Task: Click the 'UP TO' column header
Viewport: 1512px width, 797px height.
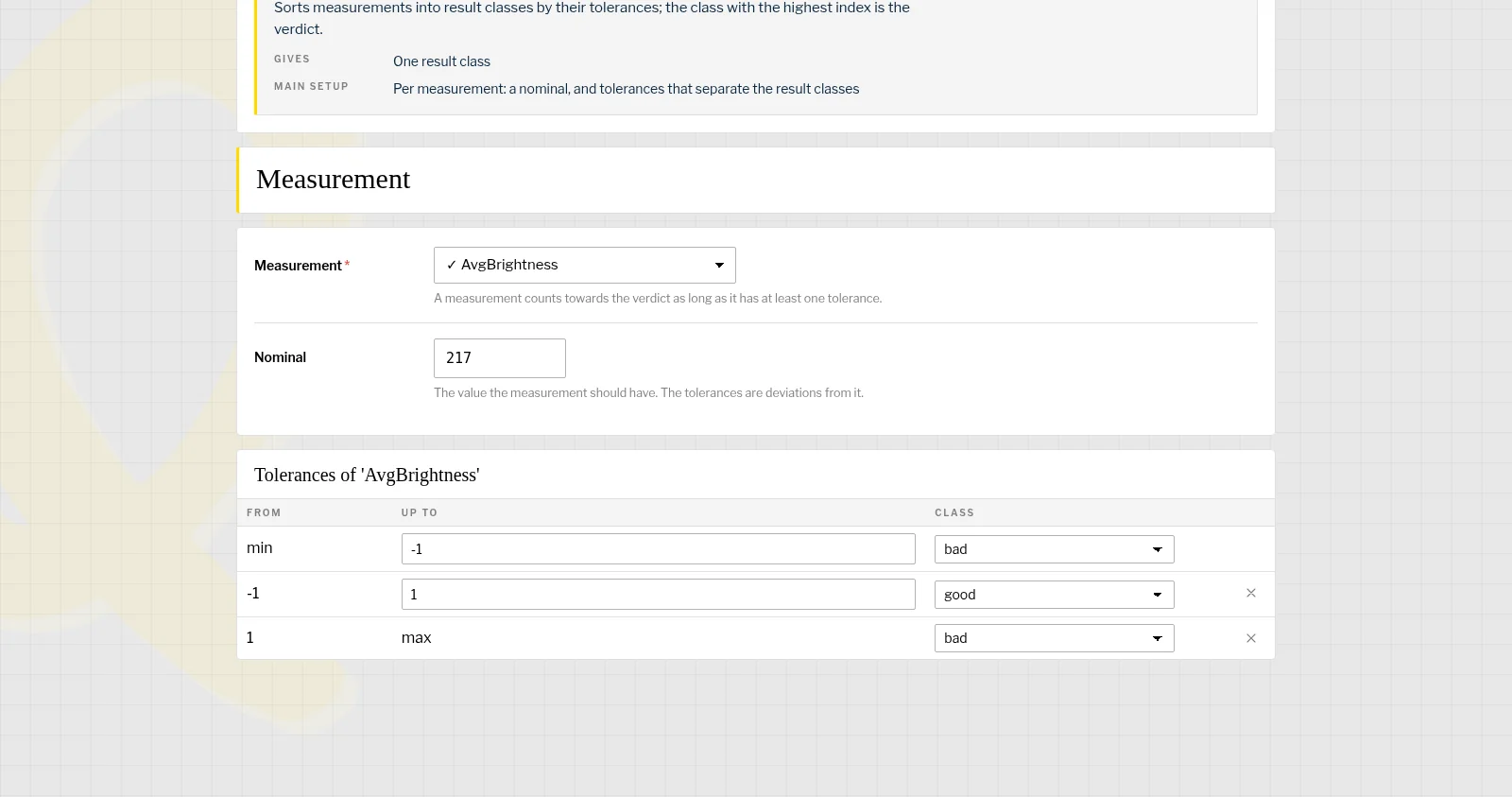Action: pyautogui.click(x=420, y=512)
